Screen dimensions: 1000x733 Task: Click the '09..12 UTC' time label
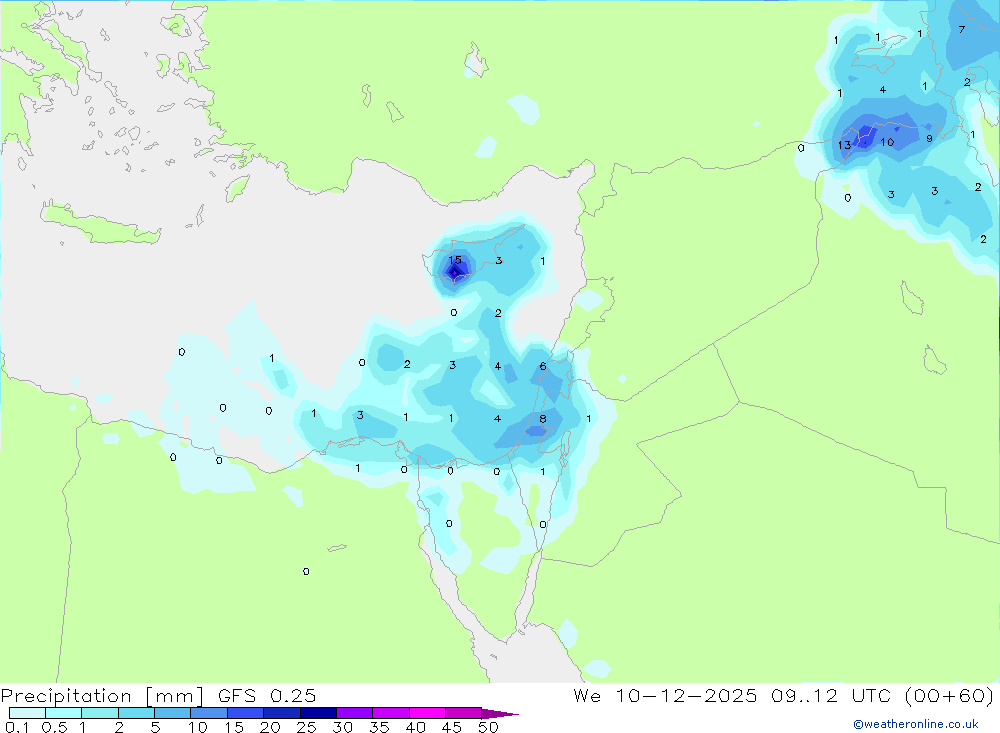click(x=830, y=695)
